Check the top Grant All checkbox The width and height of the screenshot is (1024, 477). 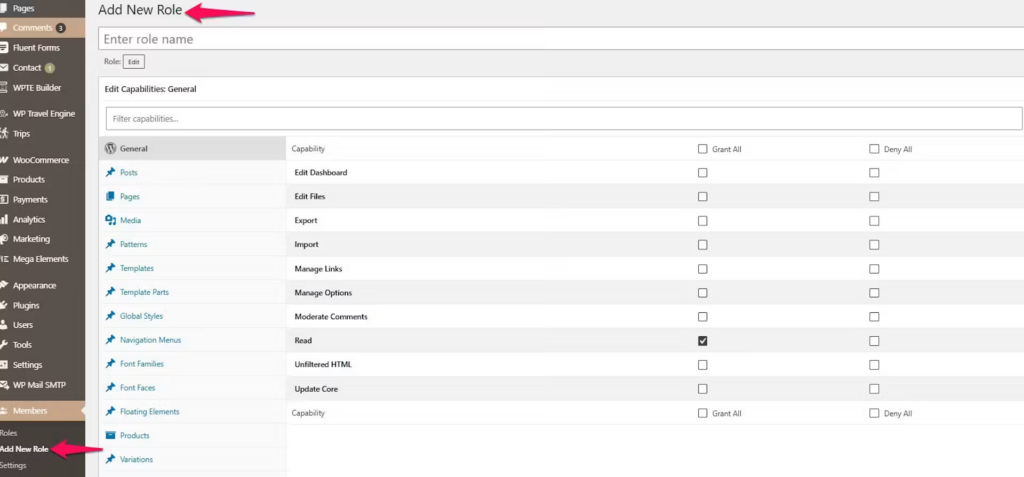703,149
